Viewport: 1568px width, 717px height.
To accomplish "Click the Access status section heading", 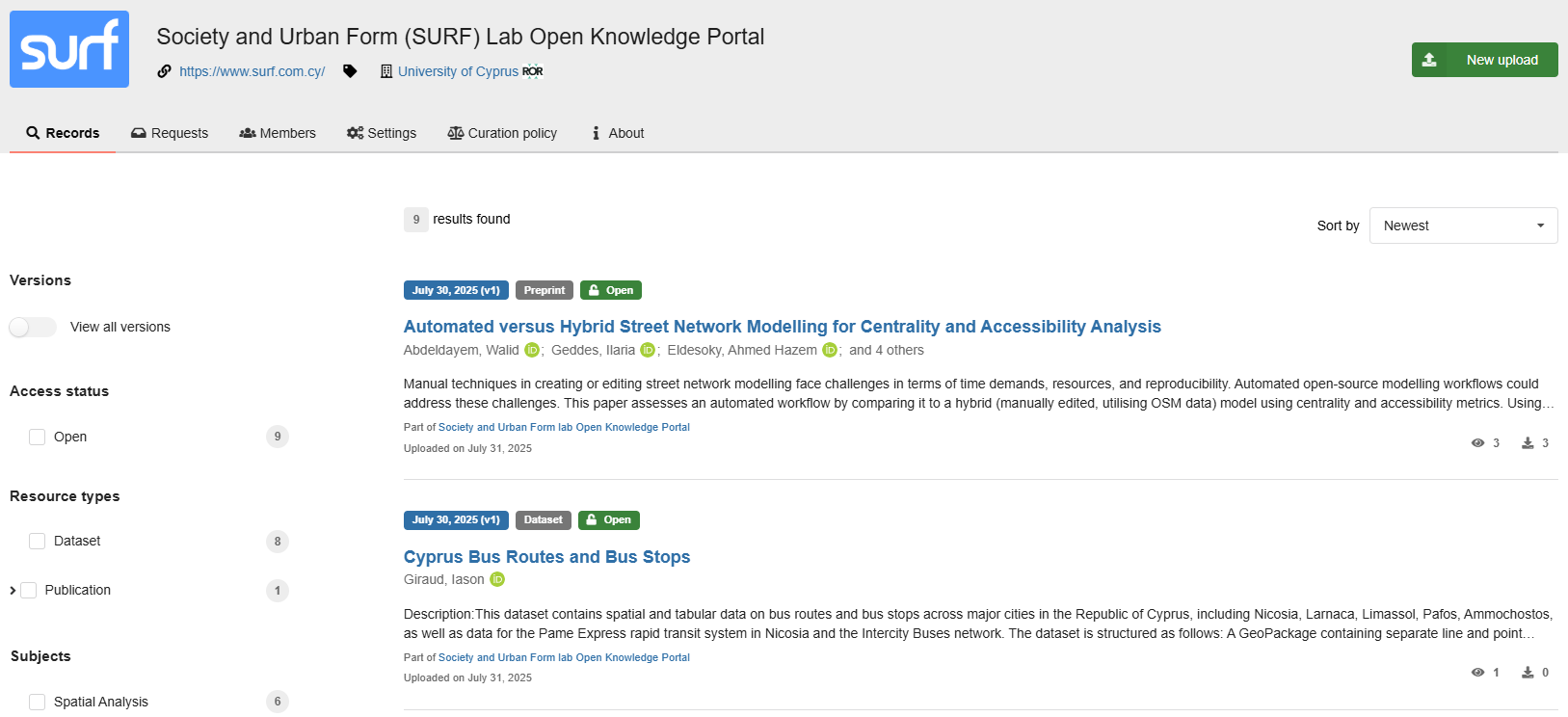I will click(59, 391).
